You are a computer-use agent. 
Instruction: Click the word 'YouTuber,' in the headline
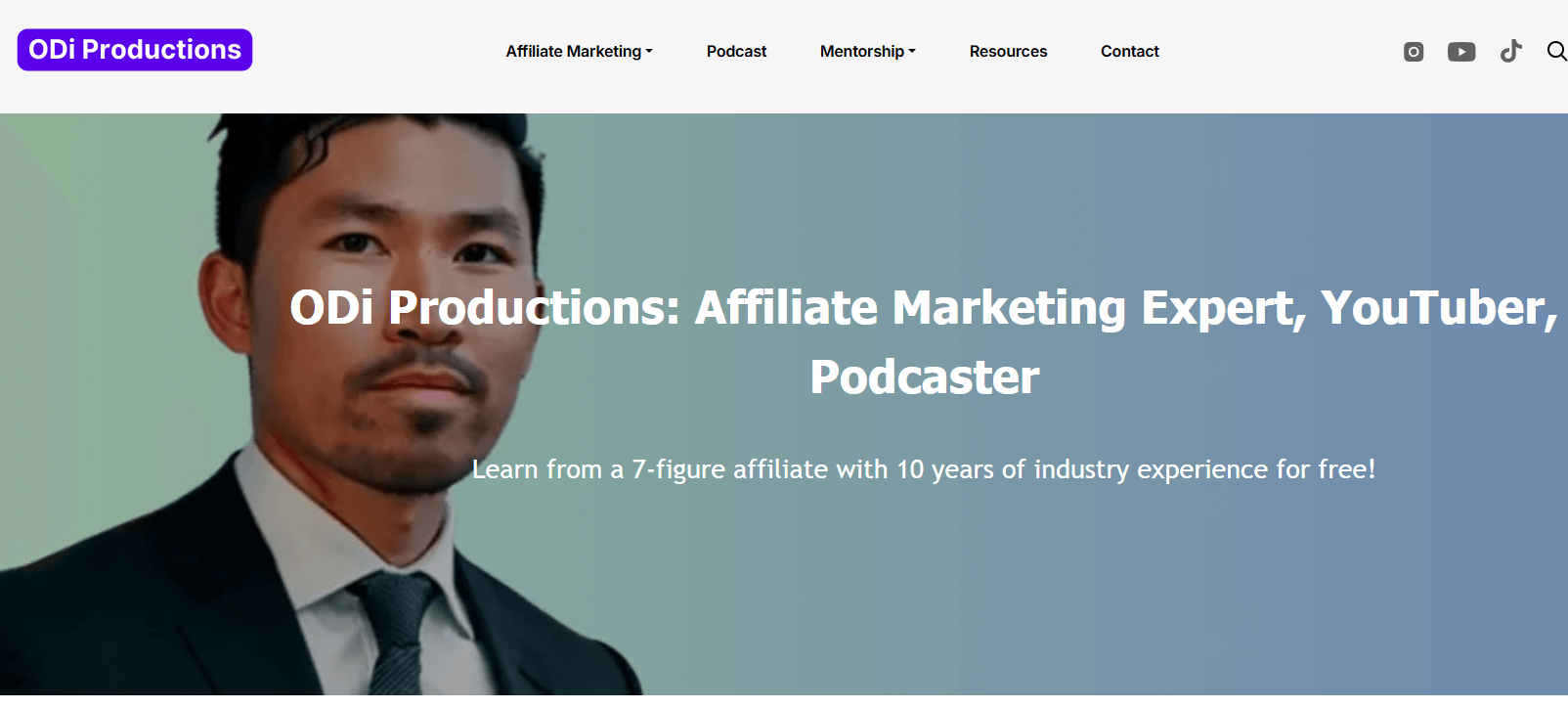click(x=1439, y=308)
